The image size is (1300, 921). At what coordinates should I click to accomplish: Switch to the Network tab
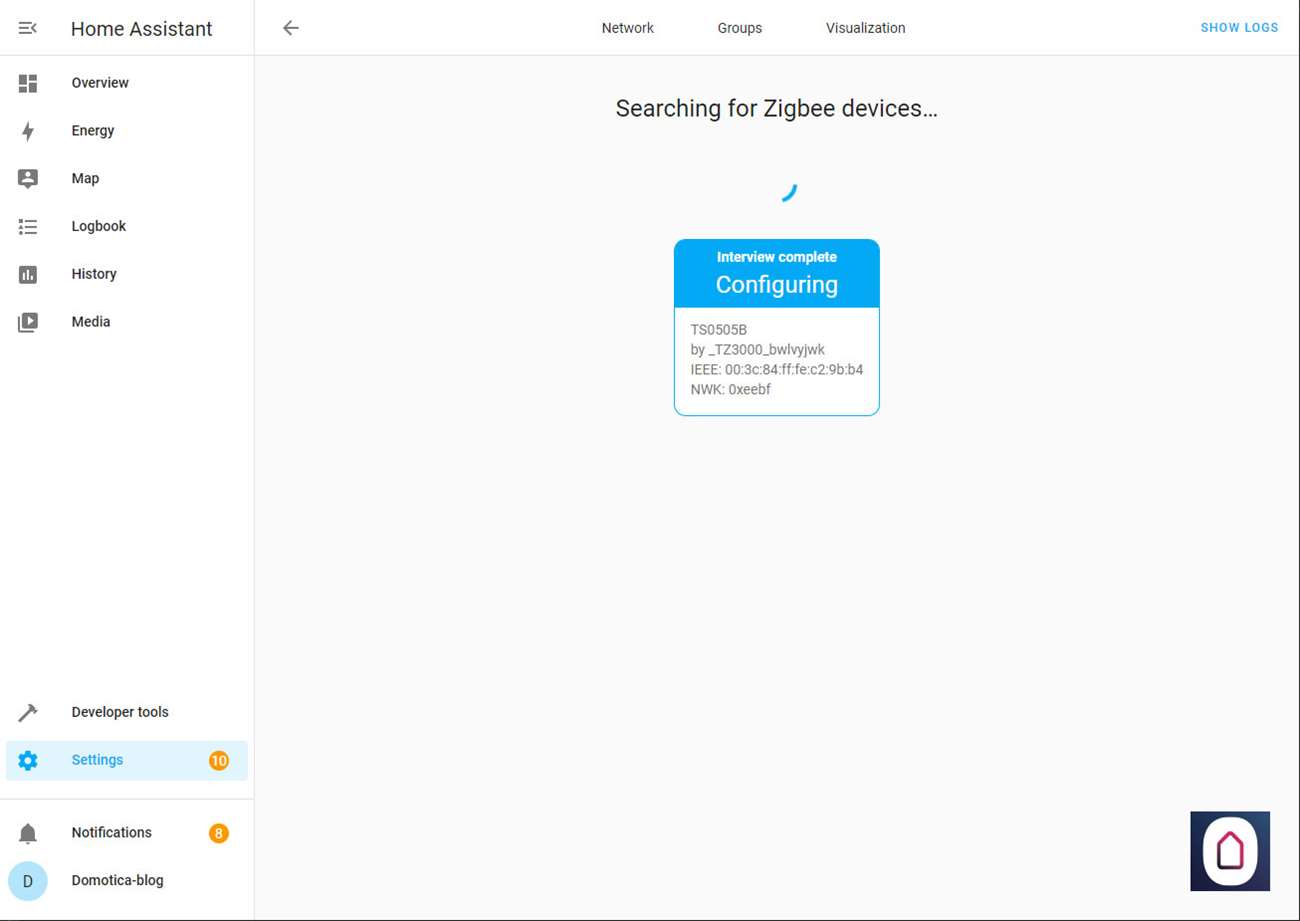628,28
